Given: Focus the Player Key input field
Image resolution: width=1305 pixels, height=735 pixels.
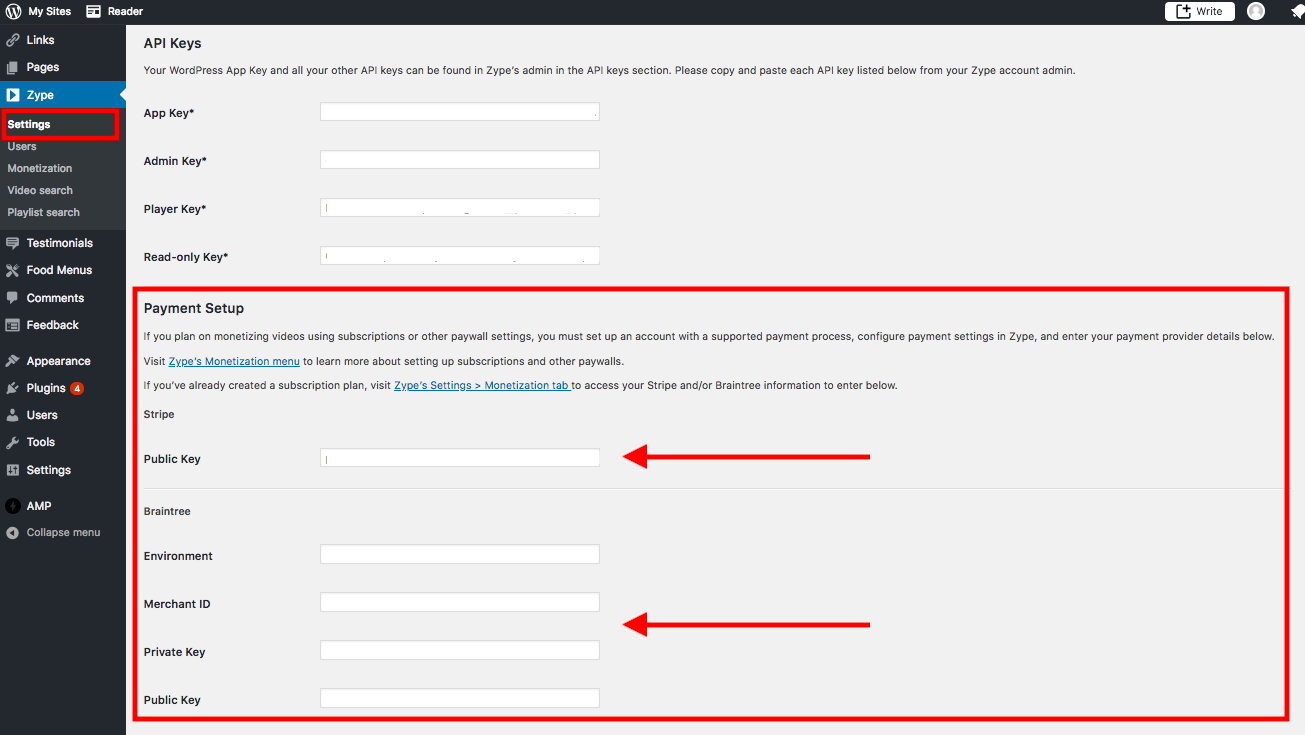Looking at the screenshot, I should (460, 208).
